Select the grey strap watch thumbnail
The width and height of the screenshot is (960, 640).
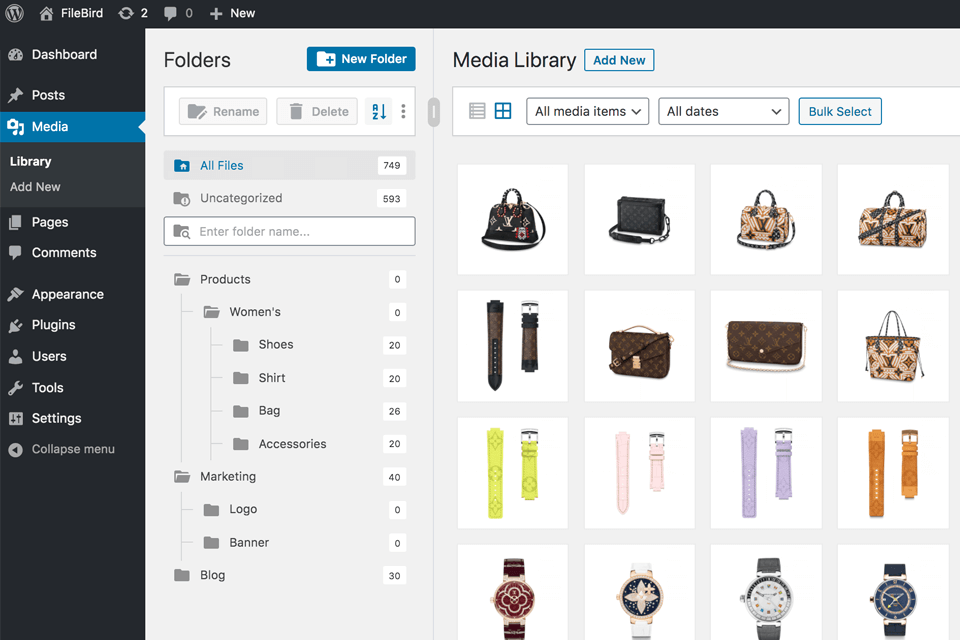pyautogui.click(x=766, y=593)
